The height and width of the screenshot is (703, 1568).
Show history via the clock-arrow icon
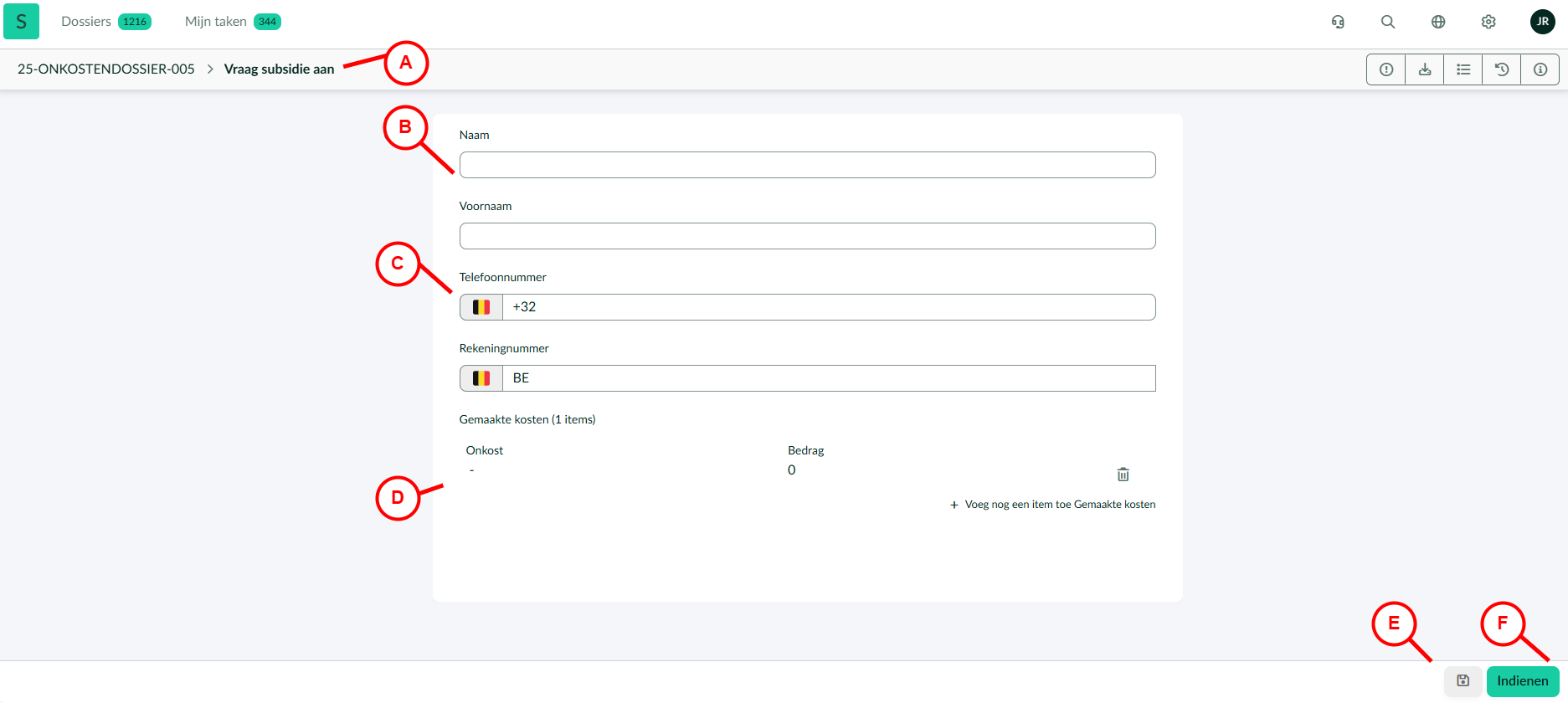tap(1502, 69)
